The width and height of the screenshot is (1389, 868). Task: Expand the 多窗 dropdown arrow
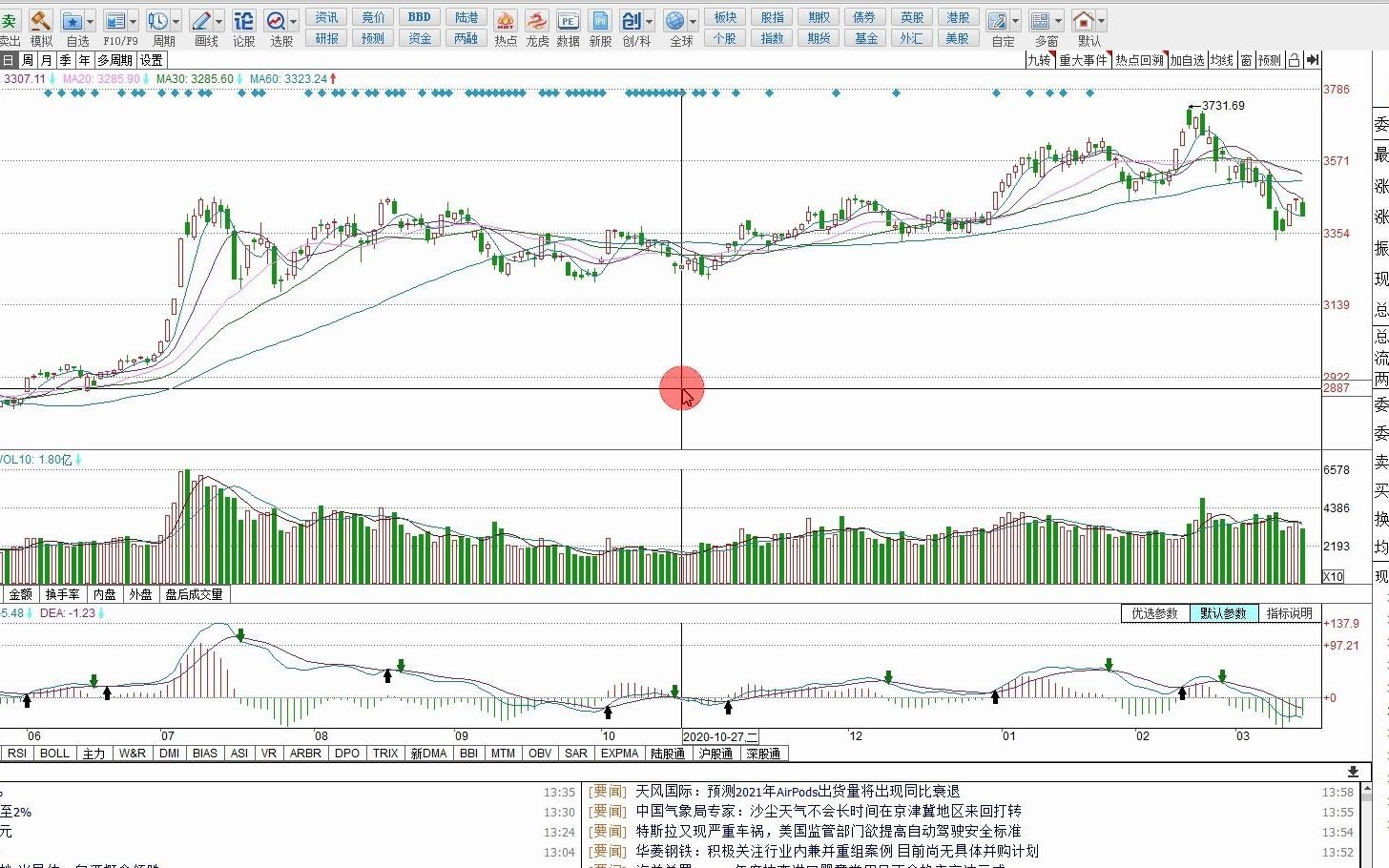point(1059,20)
